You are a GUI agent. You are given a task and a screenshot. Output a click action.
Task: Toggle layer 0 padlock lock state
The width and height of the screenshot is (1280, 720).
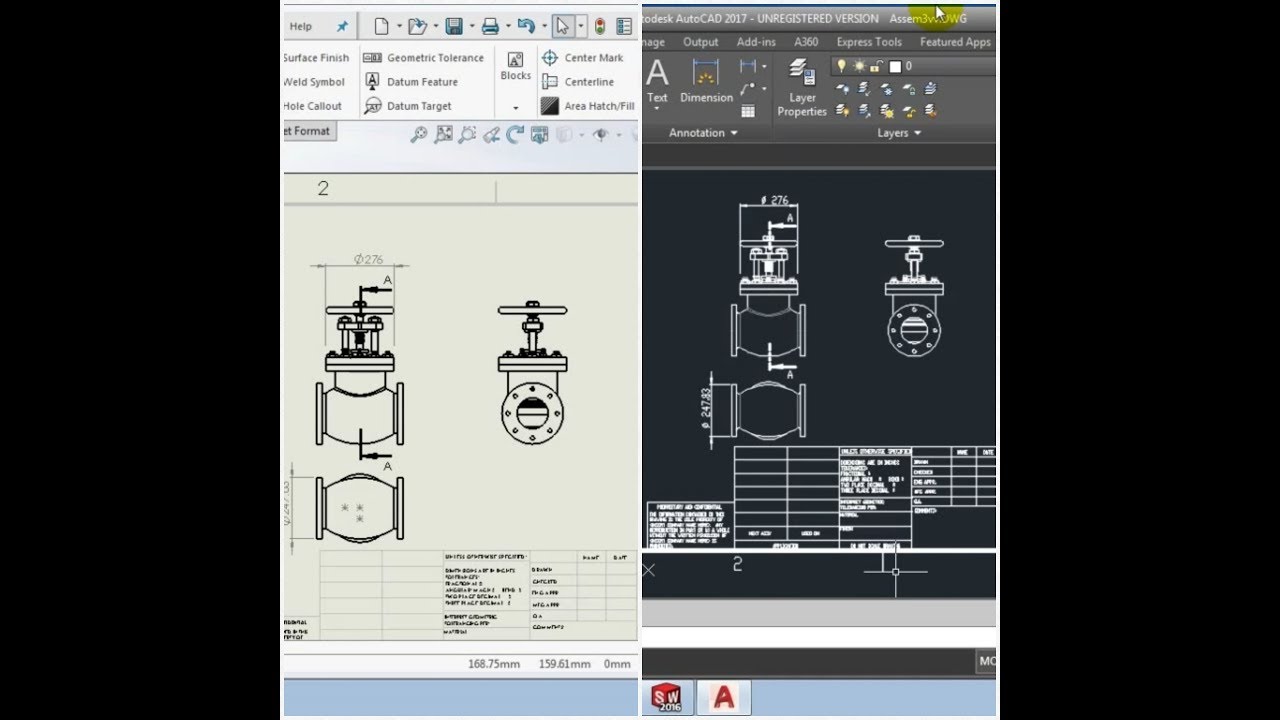(876, 67)
